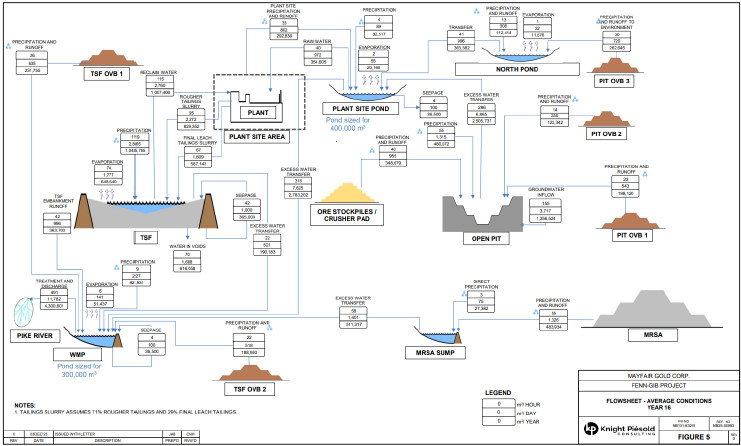Viewport: 741px width, 446px height.
Task: Click the Plant Site Pond basin graphic
Action: [x=368, y=92]
